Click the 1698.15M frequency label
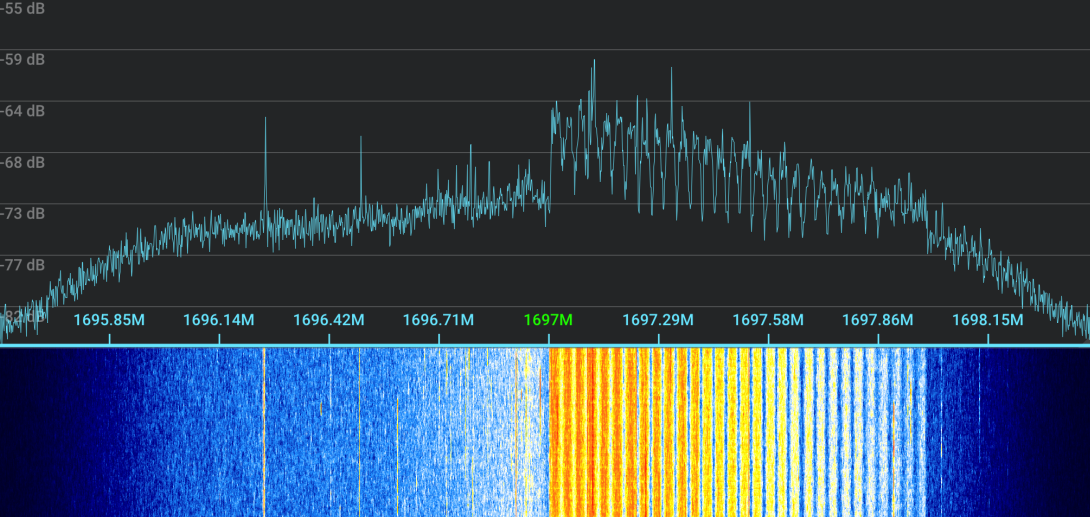Viewport: 1090px width, 517px height. [987, 320]
